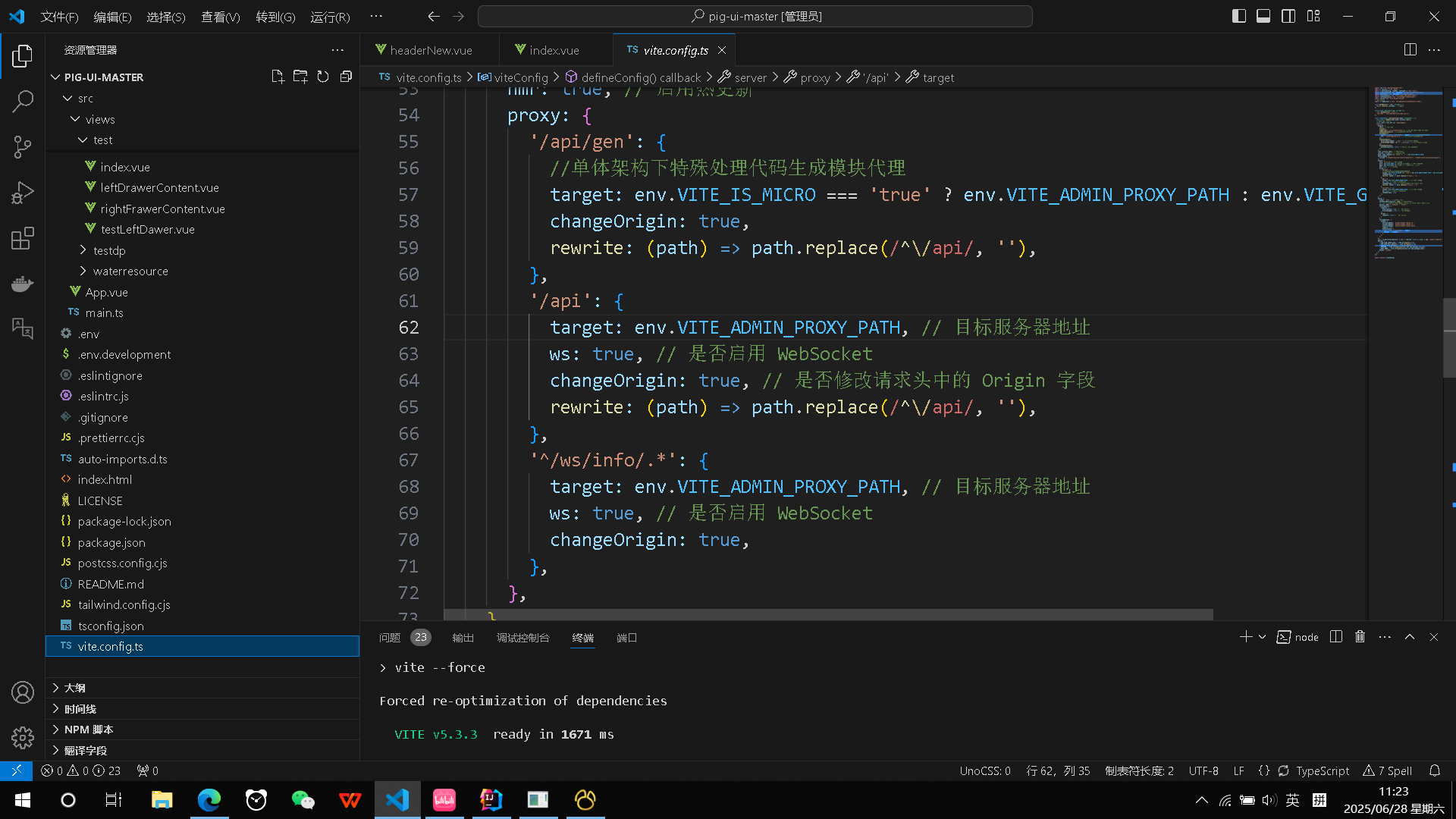Image resolution: width=1456 pixels, height=819 pixels.
Task: Select the Run and Debug icon
Action: click(22, 192)
